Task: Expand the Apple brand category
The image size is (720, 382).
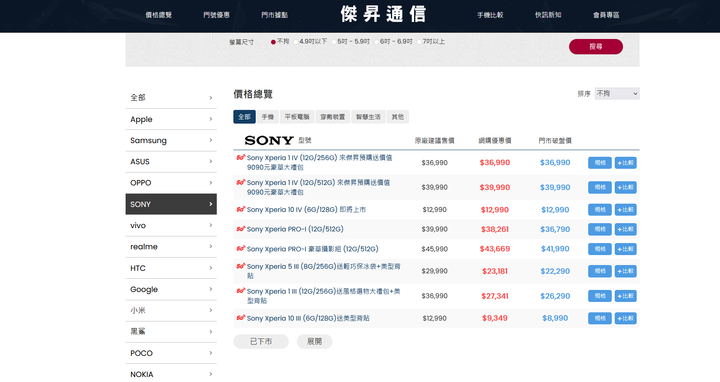Action: coord(171,119)
